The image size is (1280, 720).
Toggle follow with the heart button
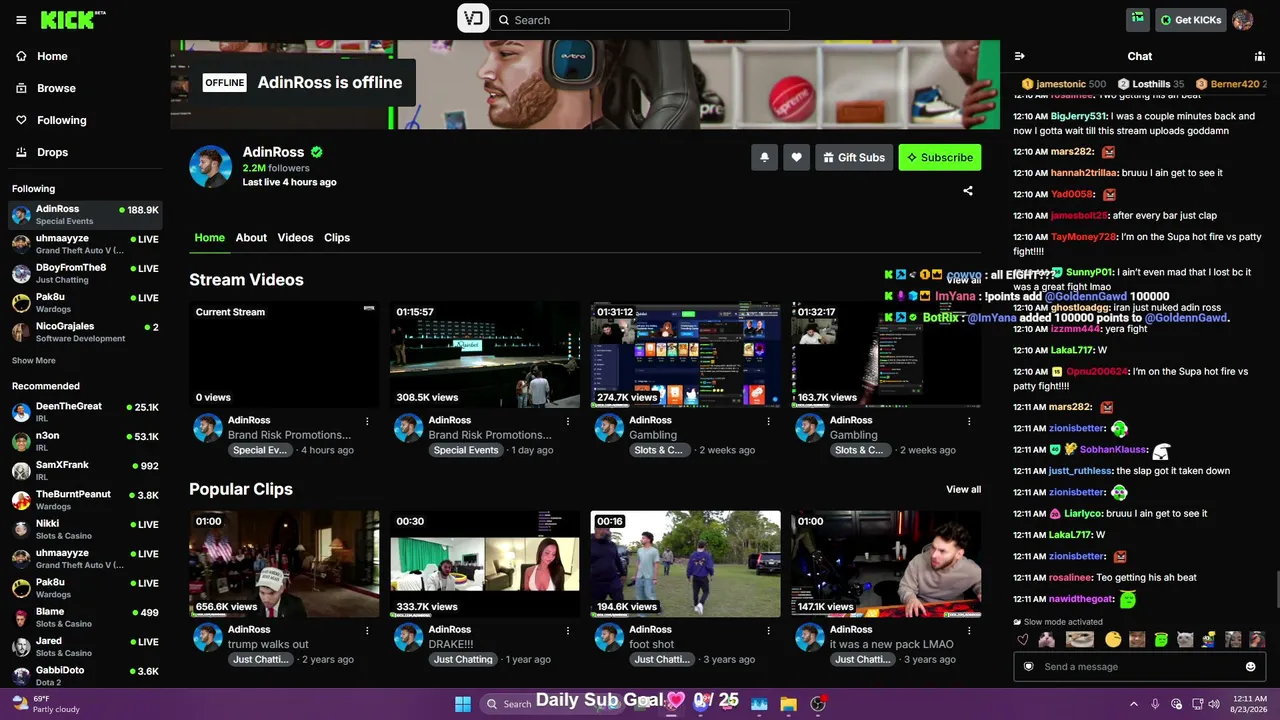pyautogui.click(x=797, y=157)
